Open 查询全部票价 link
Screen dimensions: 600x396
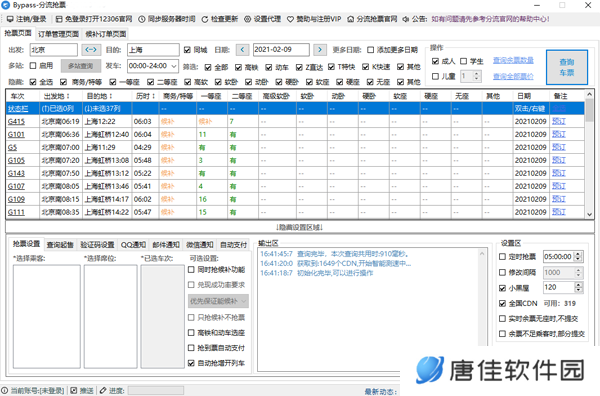tap(513, 77)
